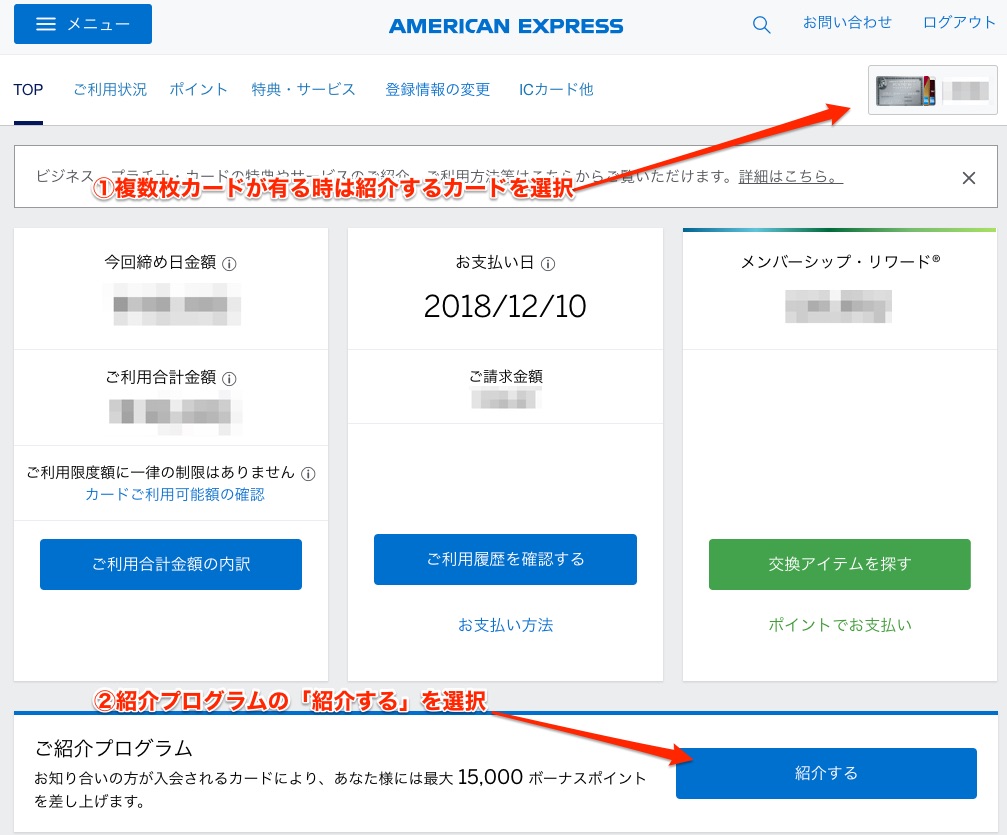1007x835 pixels.
Task: Show info about ご利用限度額 limit
Action: pos(308,474)
